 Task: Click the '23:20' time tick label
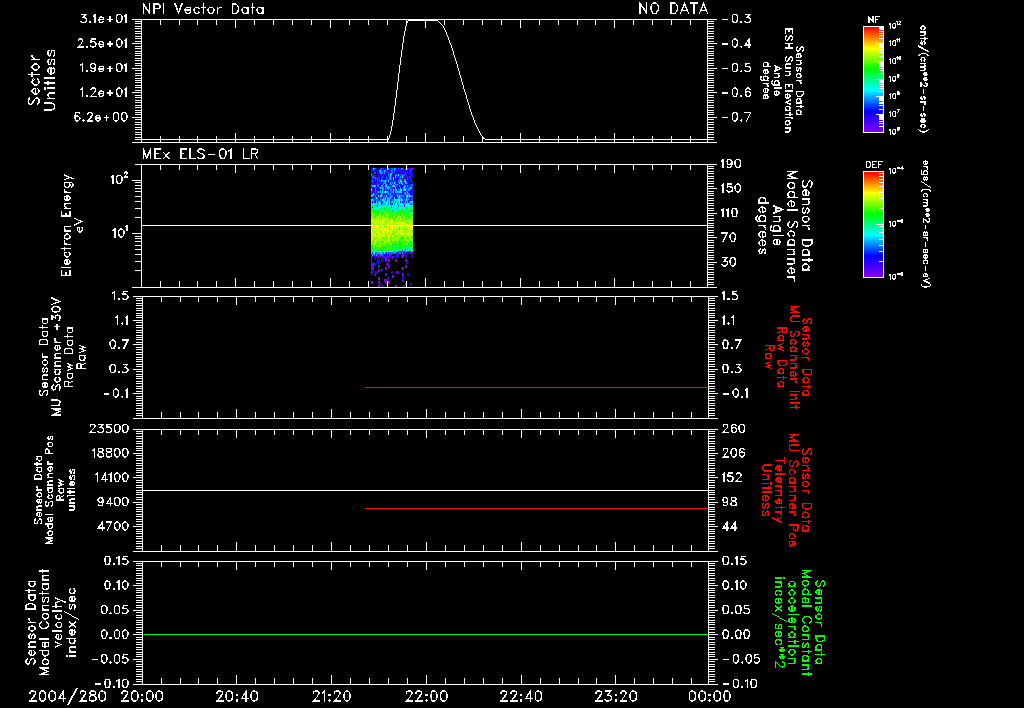click(x=615, y=696)
